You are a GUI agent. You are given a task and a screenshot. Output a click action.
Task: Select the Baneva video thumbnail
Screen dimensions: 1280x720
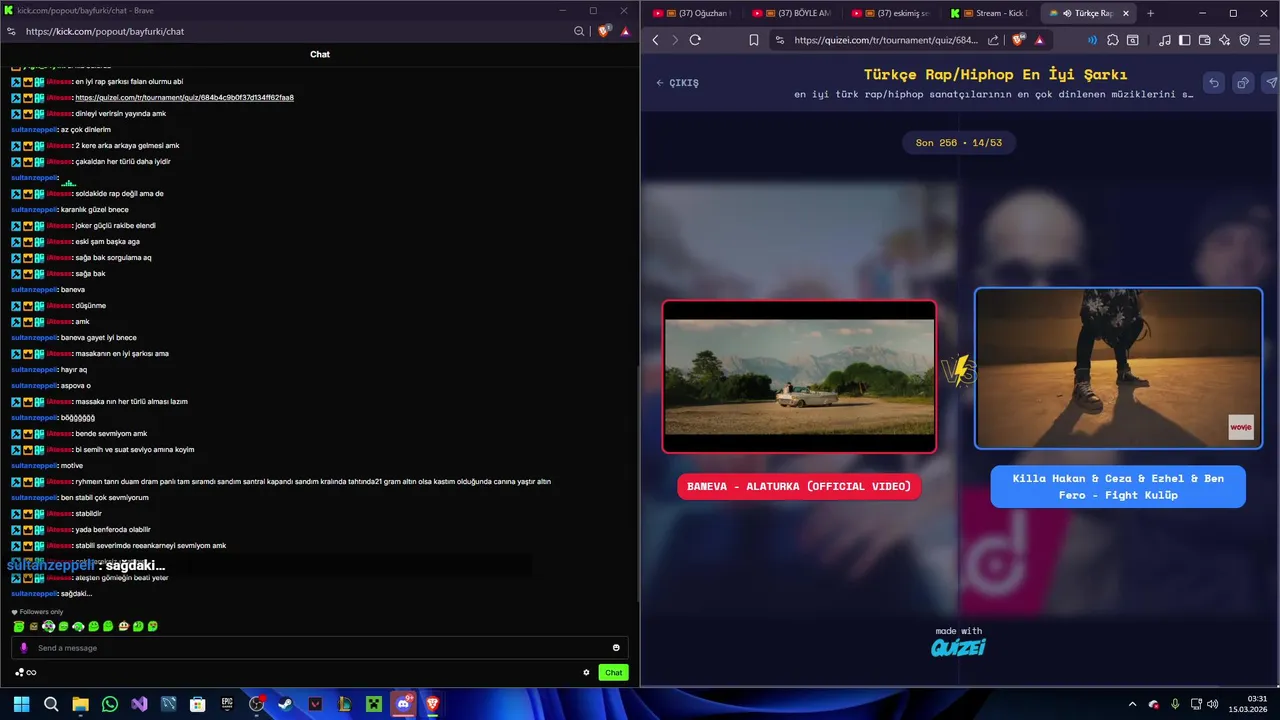[x=799, y=377]
